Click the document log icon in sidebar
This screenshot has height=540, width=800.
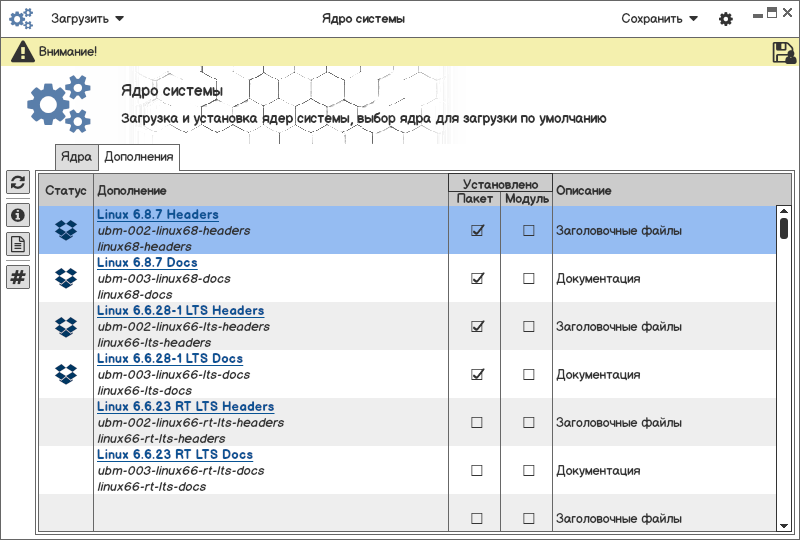[x=17, y=244]
